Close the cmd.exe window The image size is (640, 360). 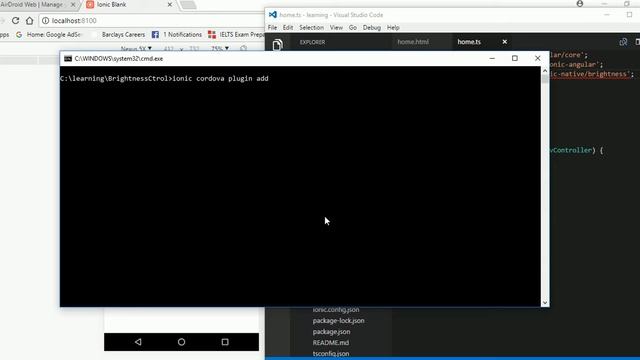point(538,58)
